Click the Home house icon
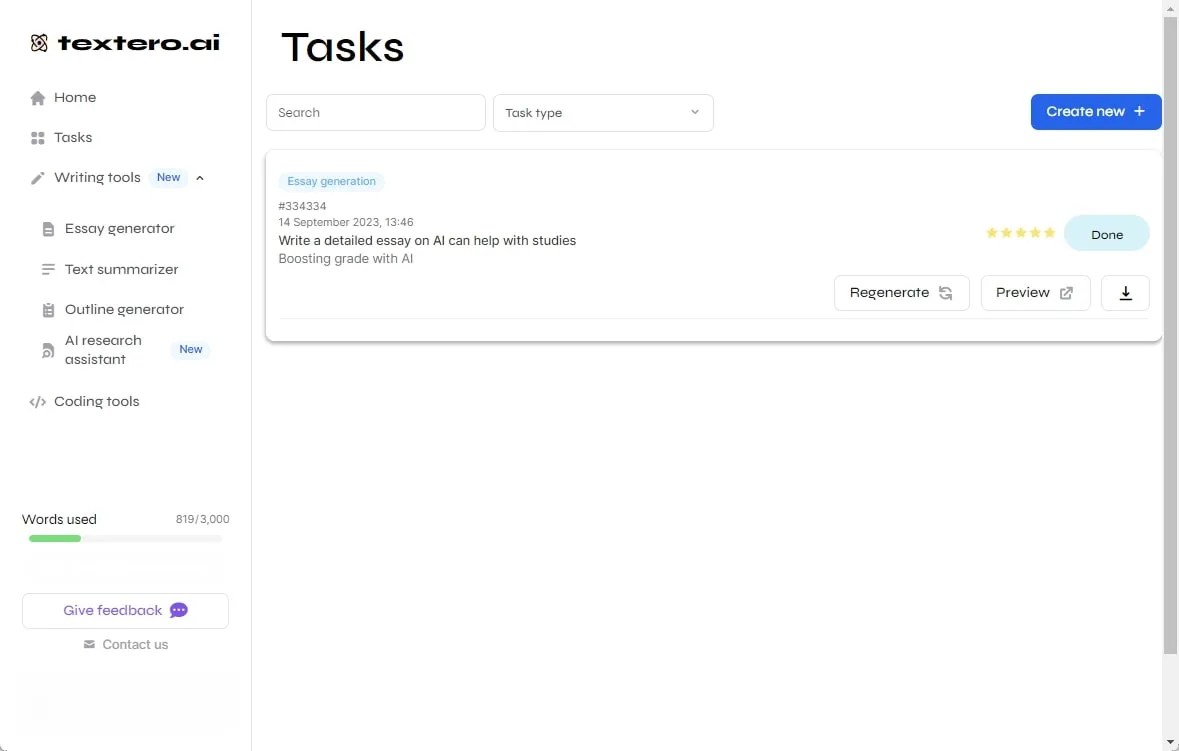Viewport: 1179px width, 751px height. click(x=38, y=98)
